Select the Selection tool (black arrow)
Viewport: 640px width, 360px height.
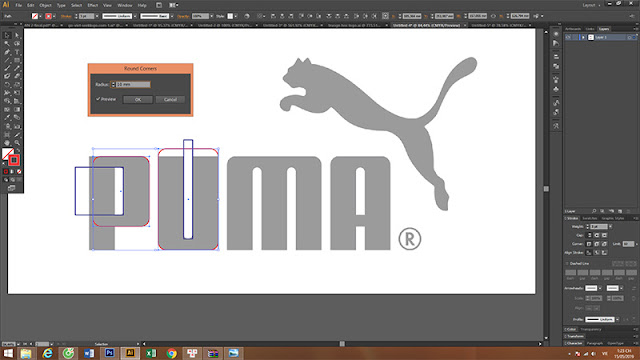[x=7, y=36]
